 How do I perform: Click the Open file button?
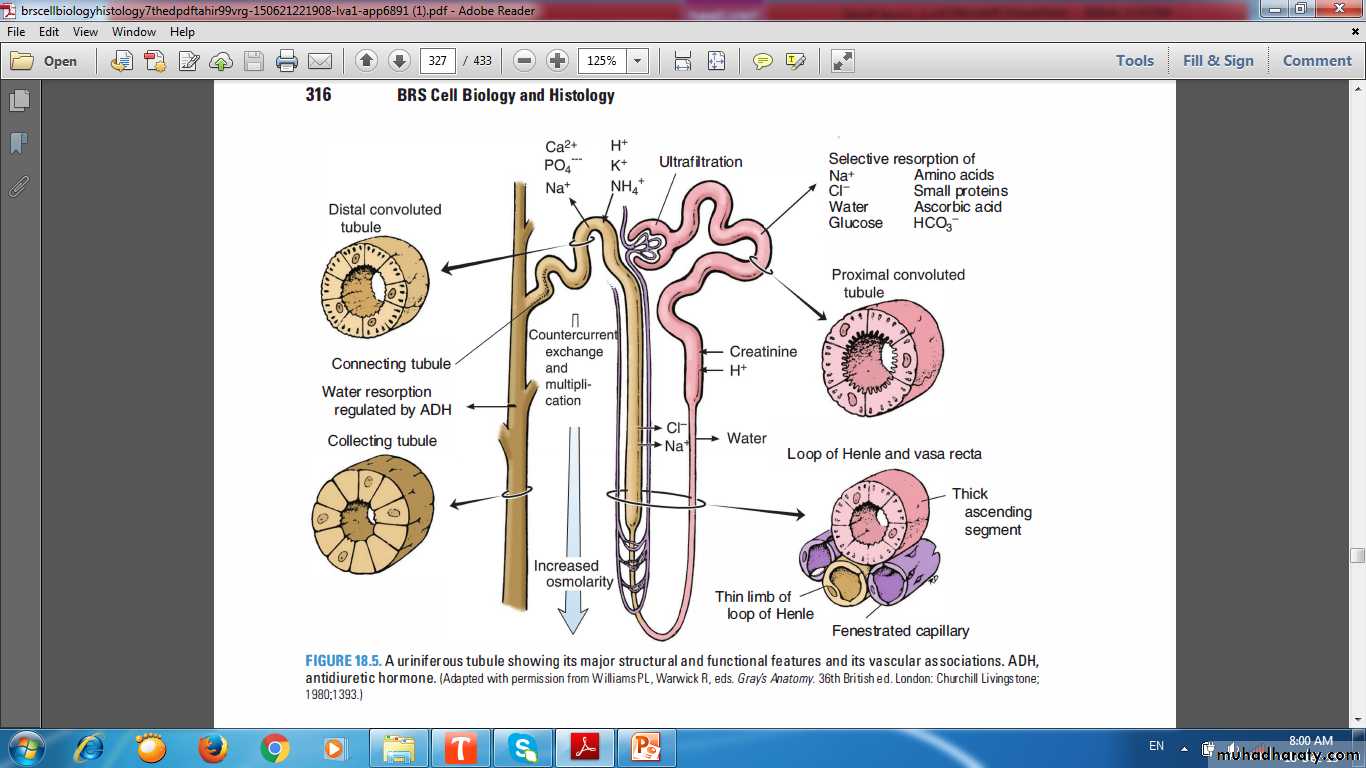45,61
